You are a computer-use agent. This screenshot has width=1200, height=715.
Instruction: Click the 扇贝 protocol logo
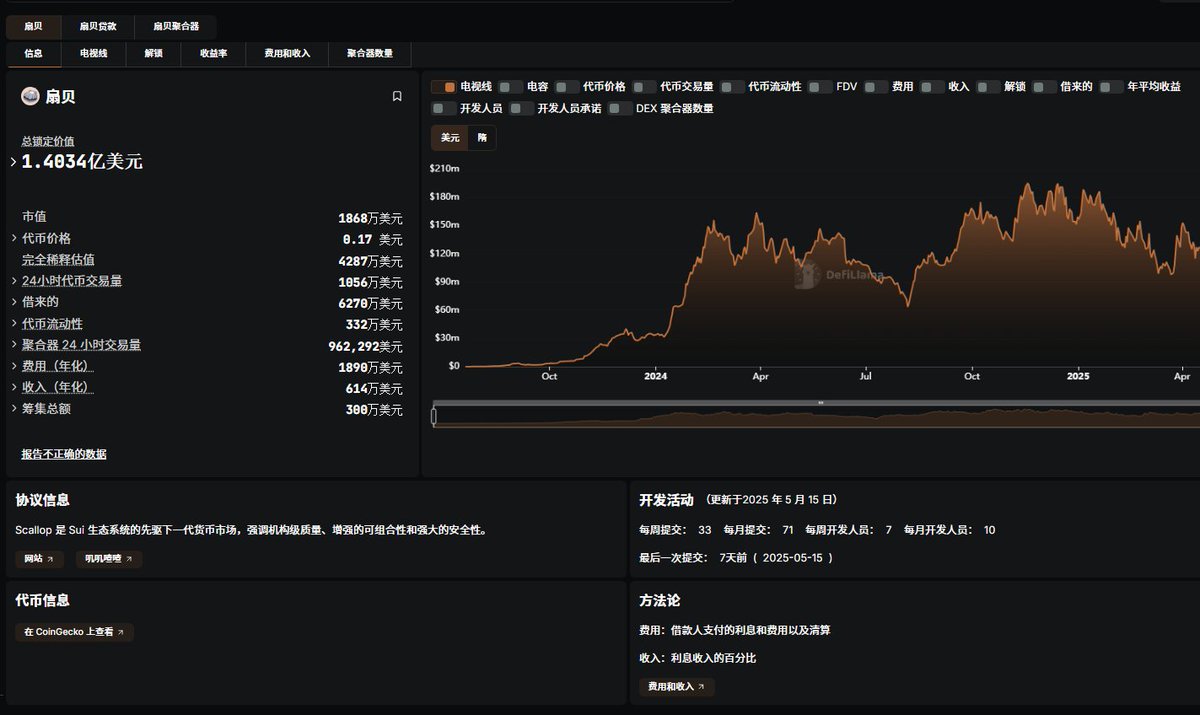coord(30,96)
